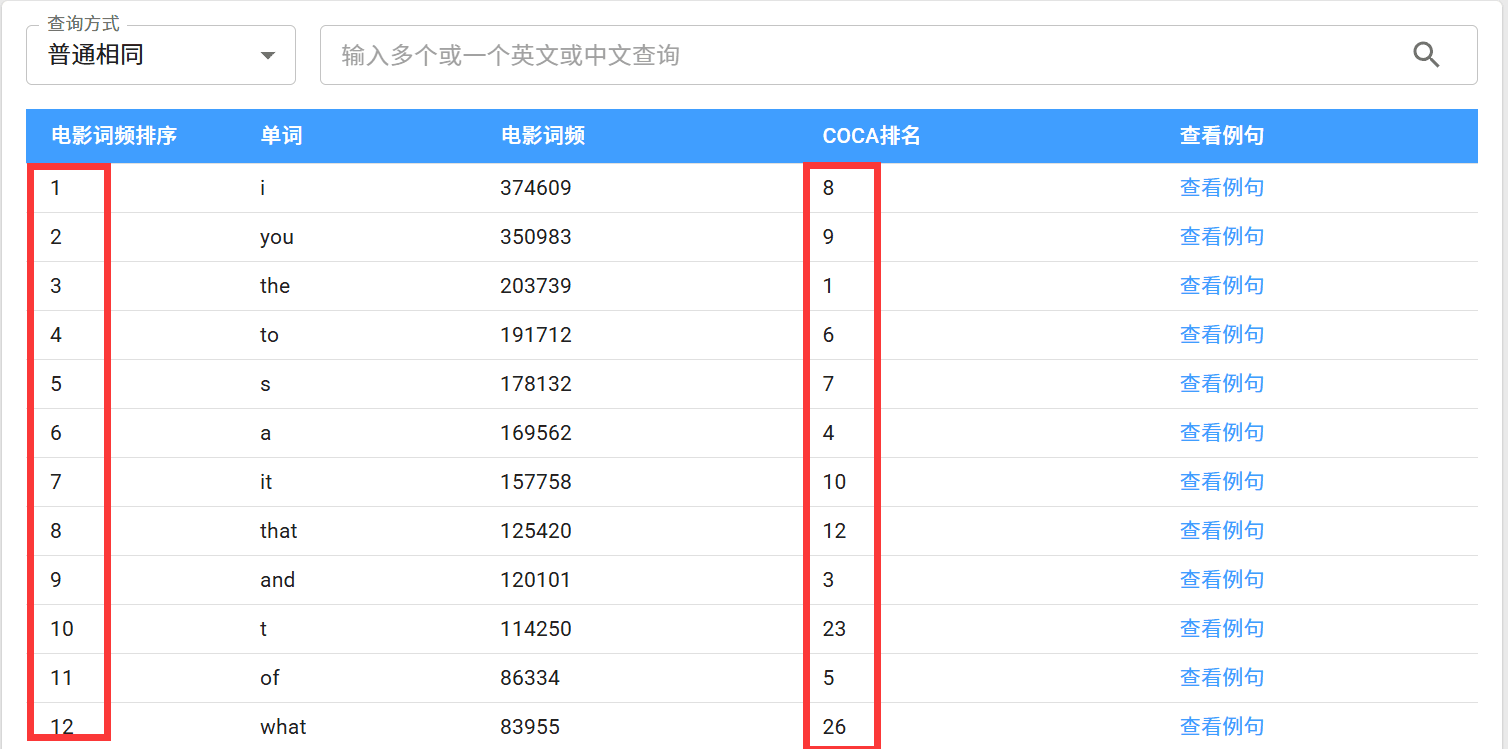This screenshot has width=1508, height=749.
Task: Open 查看例句 link for "of"
Action: pos(1222,677)
